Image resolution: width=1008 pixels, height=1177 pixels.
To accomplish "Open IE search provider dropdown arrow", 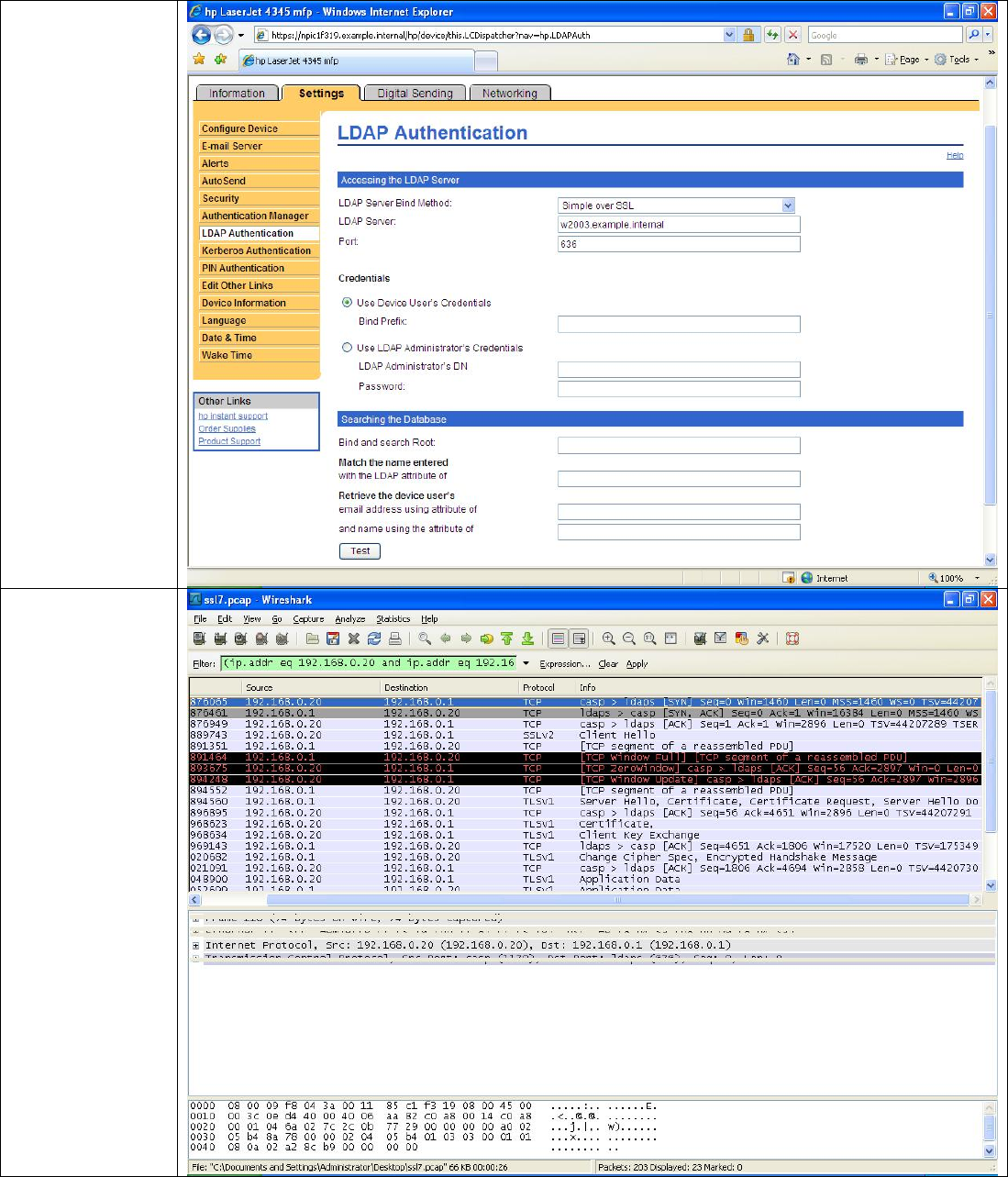I will pos(988,35).
